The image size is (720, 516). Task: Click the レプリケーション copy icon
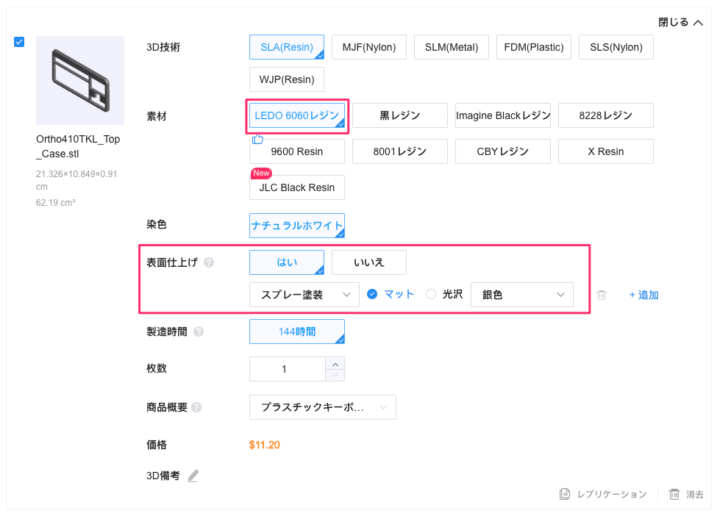click(565, 494)
